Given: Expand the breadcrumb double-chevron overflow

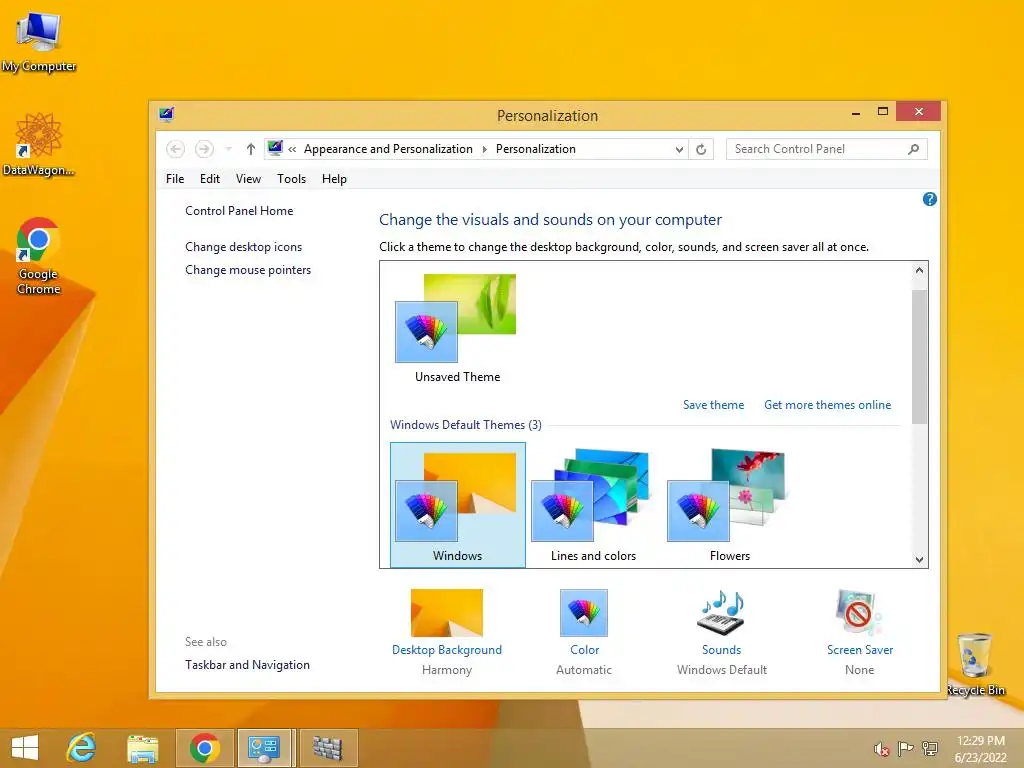Looking at the screenshot, I should click(293, 149).
